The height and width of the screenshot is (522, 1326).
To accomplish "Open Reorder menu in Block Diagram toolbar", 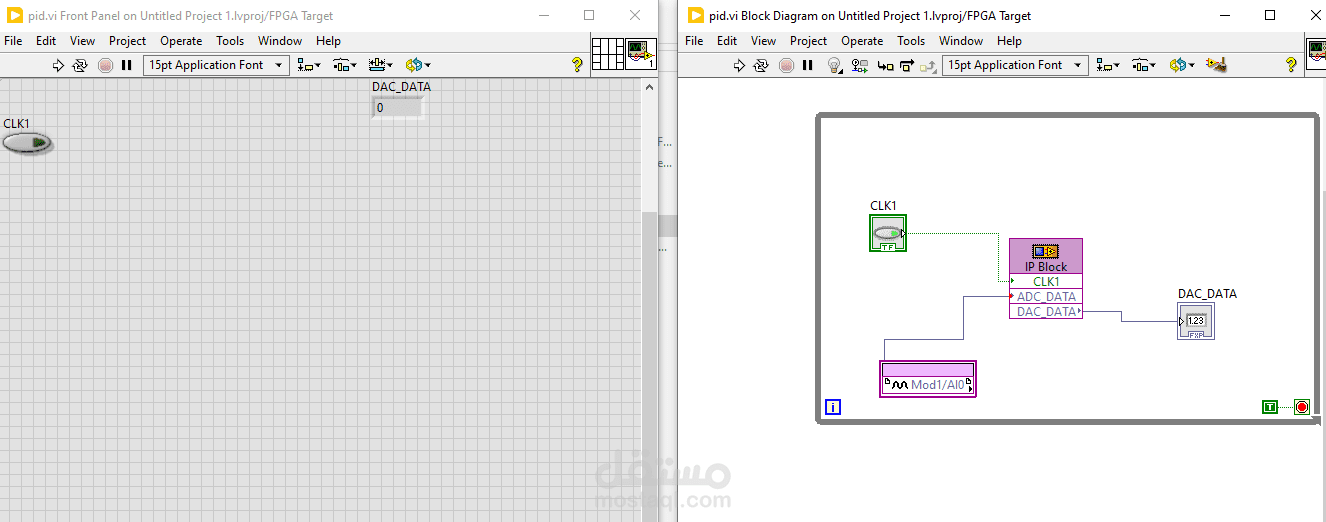I will (x=1183, y=65).
